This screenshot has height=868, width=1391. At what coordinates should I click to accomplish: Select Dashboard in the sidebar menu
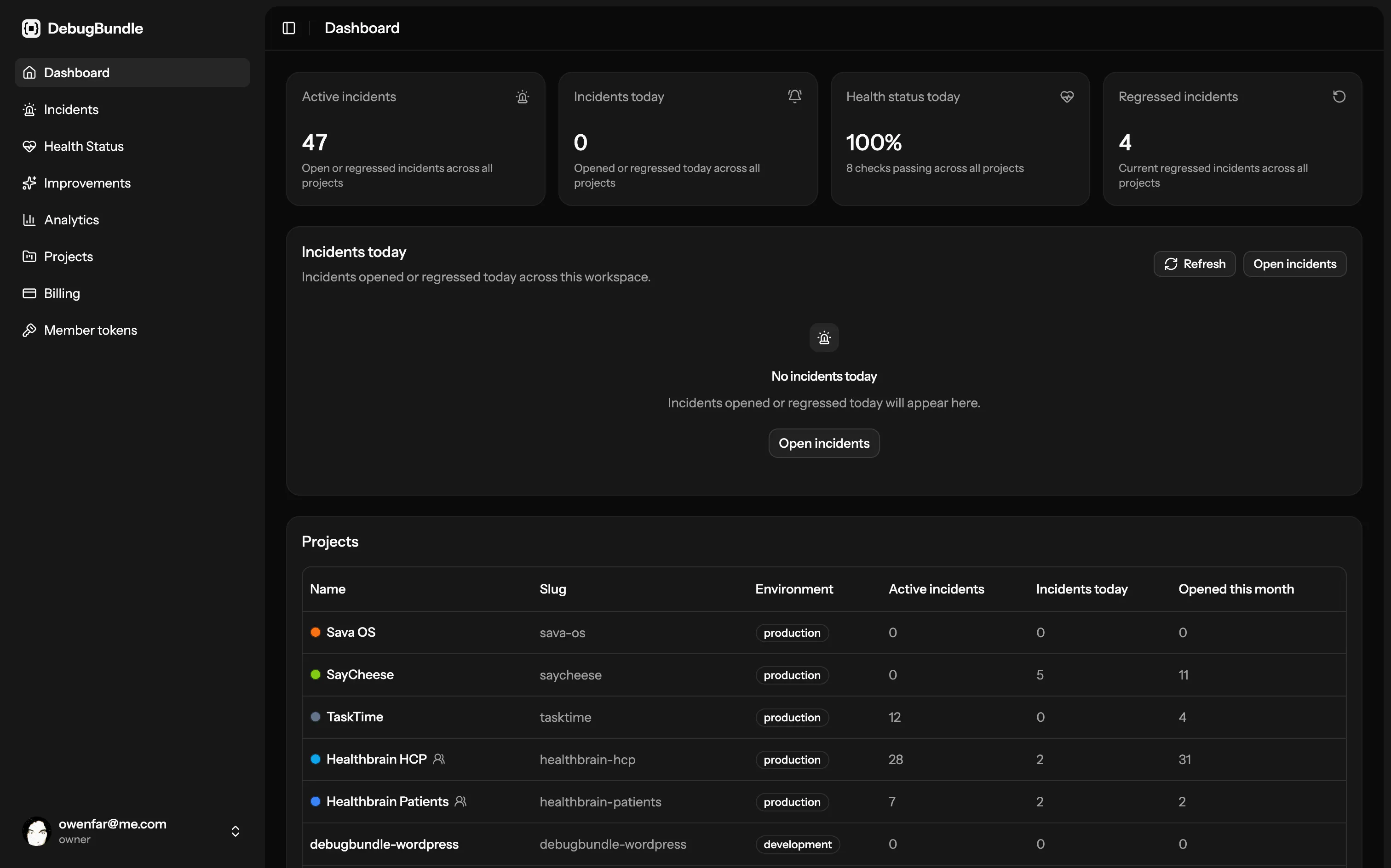(x=132, y=73)
